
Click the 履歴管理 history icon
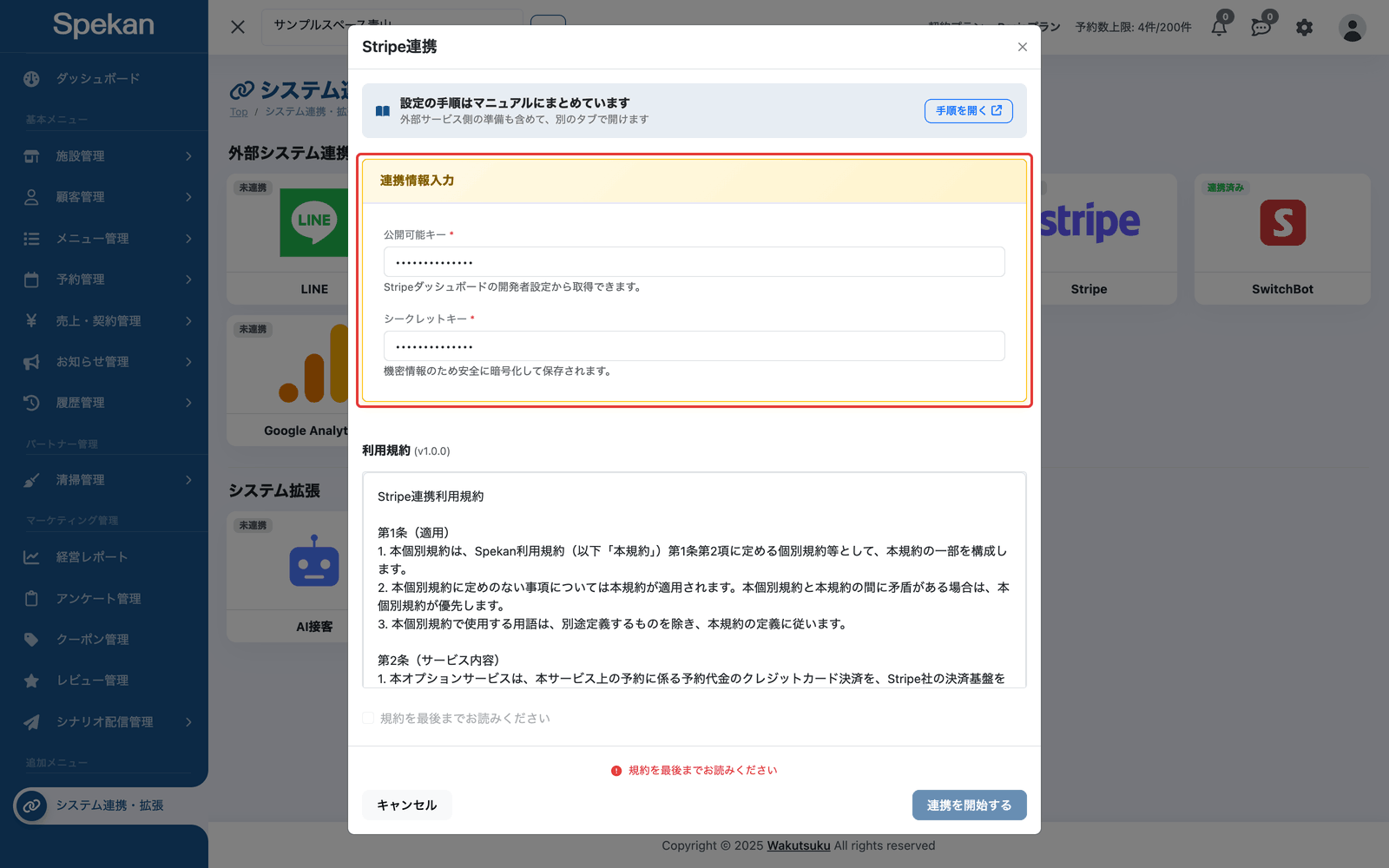click(x=31, y=403)
